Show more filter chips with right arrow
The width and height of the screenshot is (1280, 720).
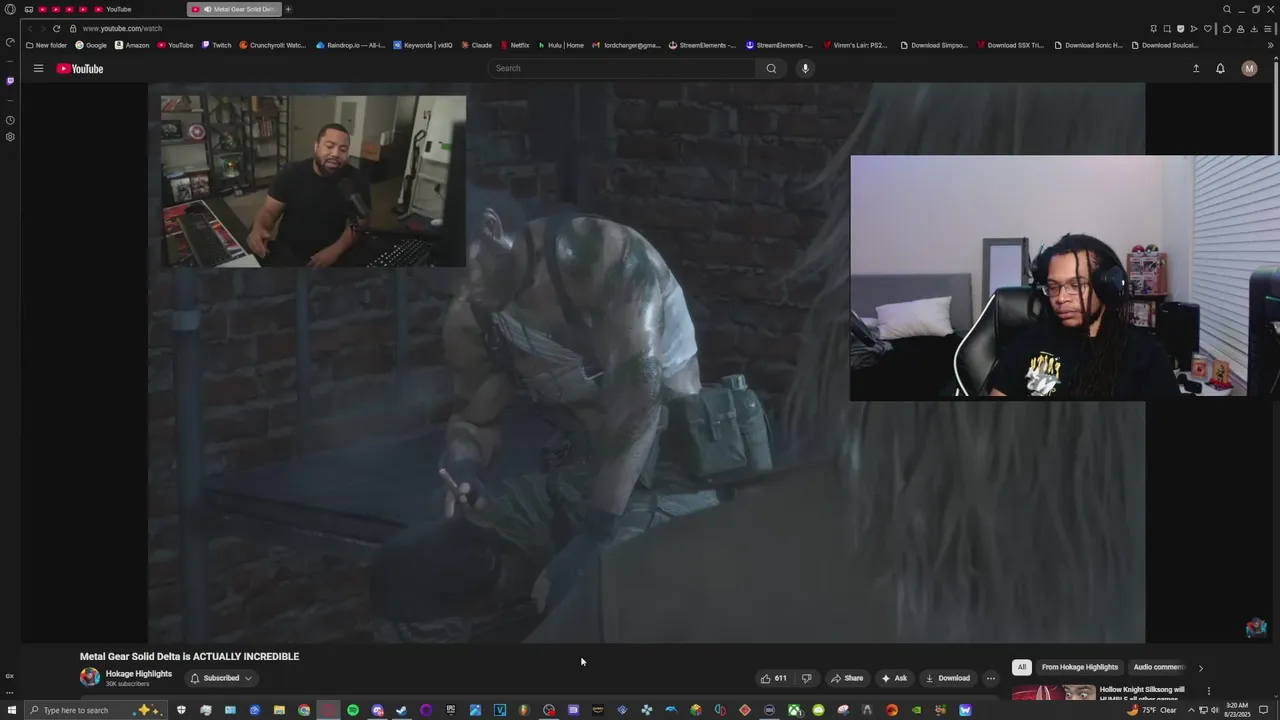tap(1201, 667)
